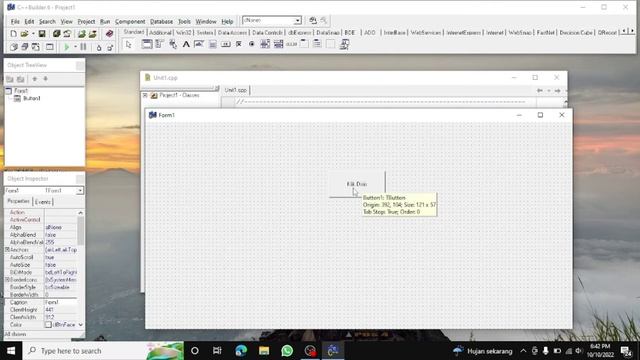Select the ActionList component icon
This screenshot has width=640, height=360.
[344, 44]
